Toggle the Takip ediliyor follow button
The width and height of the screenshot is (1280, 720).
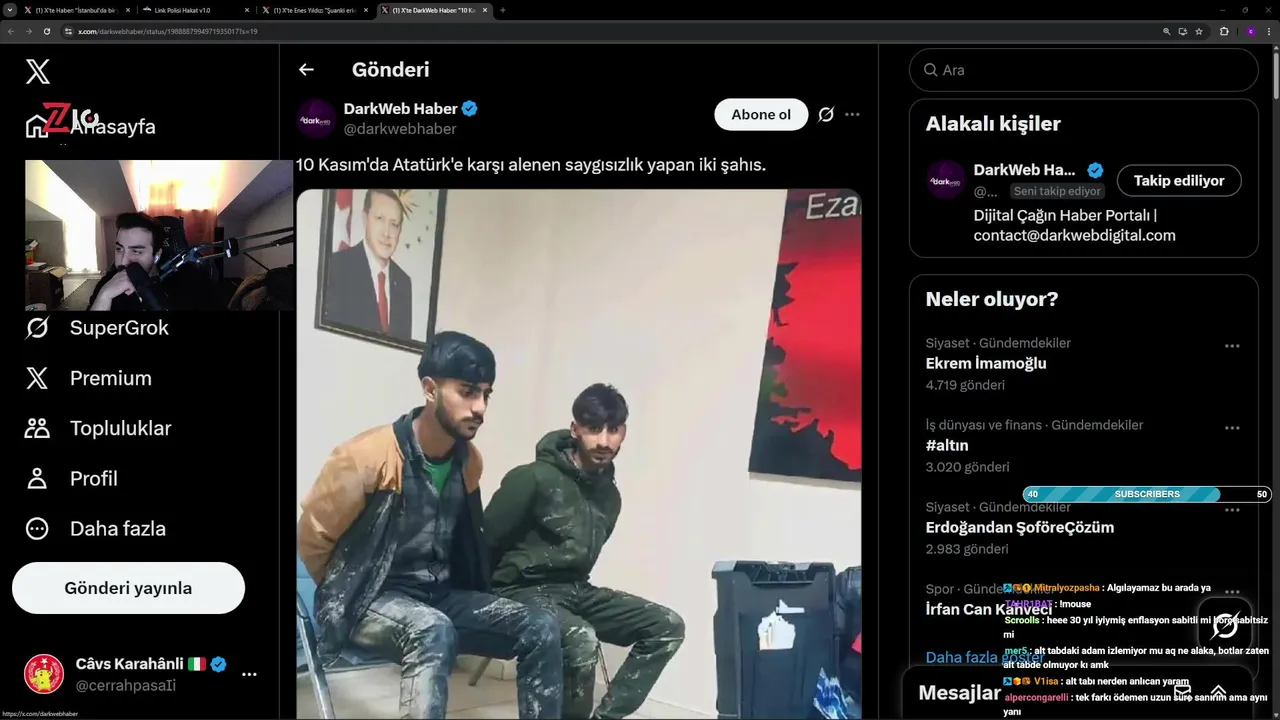(x=1179, y=181)
